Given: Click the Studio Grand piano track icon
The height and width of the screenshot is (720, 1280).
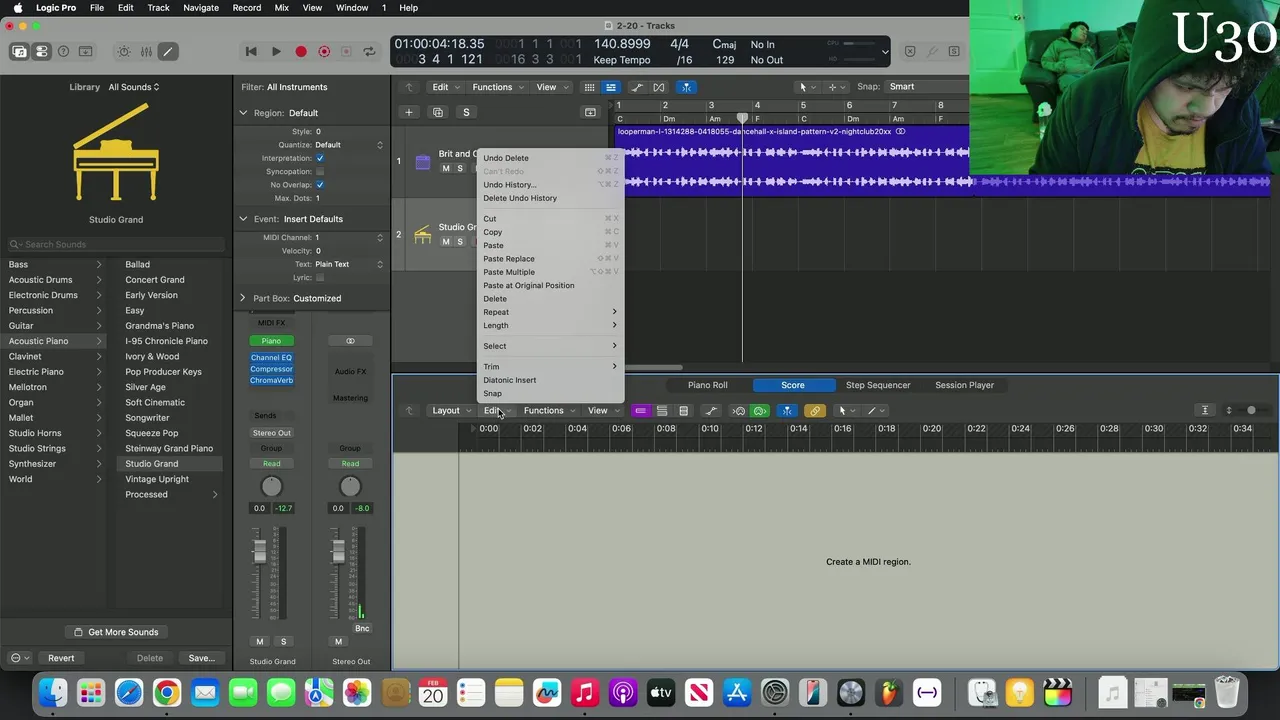Looking at the screenshot, I should point(423,234).
